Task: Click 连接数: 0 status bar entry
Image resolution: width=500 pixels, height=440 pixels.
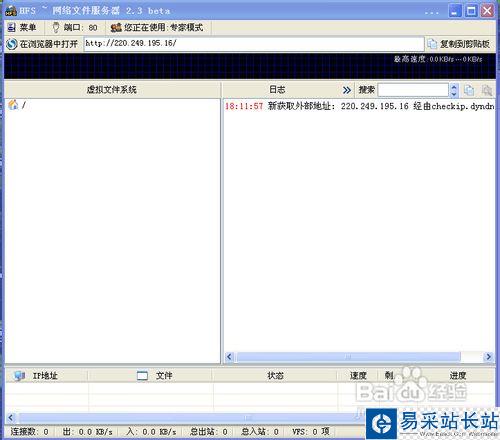Action: [29, 432]
